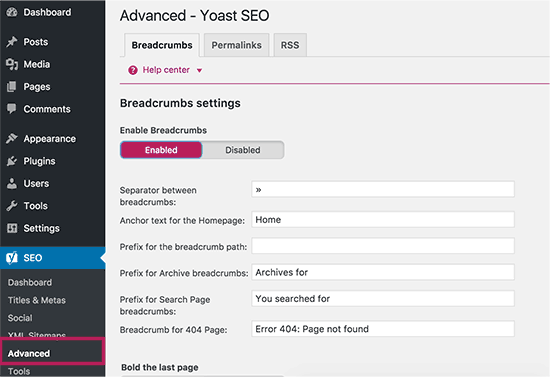Click the Dashboard gauge icon in sidebar
This screenshot has height=377, width=550.
point(12,12)
